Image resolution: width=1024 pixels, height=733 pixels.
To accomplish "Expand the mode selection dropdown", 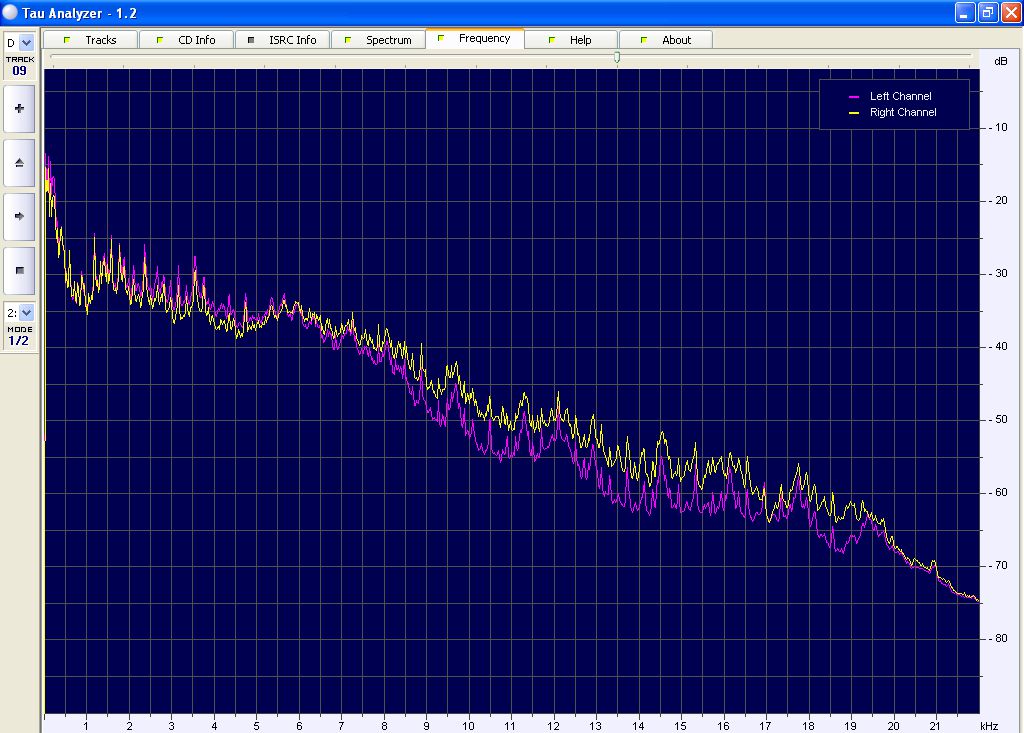I will pos(26,313).
